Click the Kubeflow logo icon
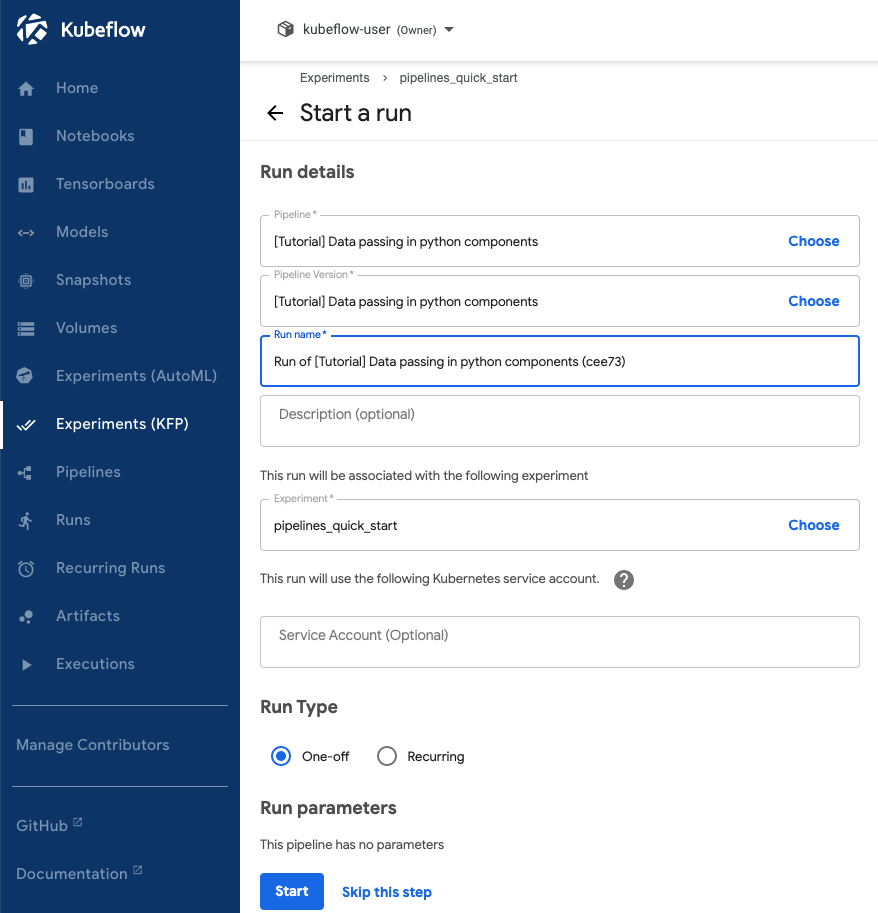The width and height of the screenshot is (878, 913). point(31,29)
